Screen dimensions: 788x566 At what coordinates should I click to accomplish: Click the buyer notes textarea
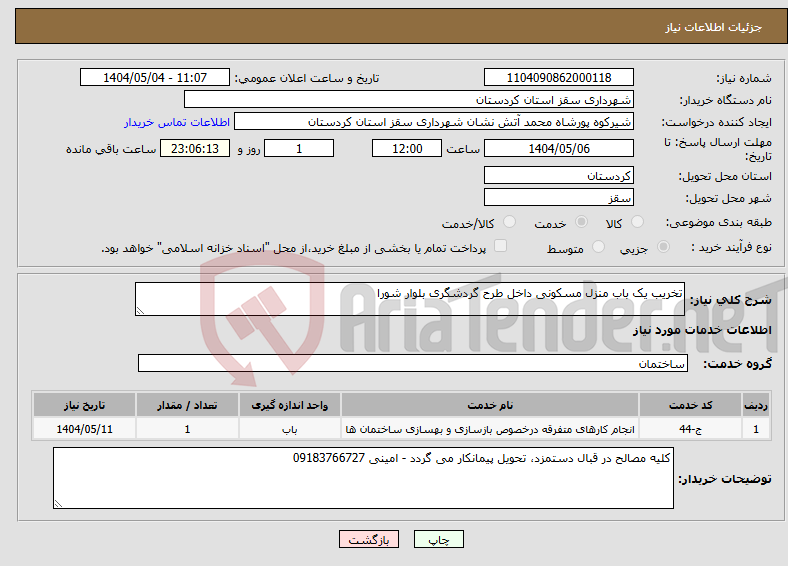[363, 478]
